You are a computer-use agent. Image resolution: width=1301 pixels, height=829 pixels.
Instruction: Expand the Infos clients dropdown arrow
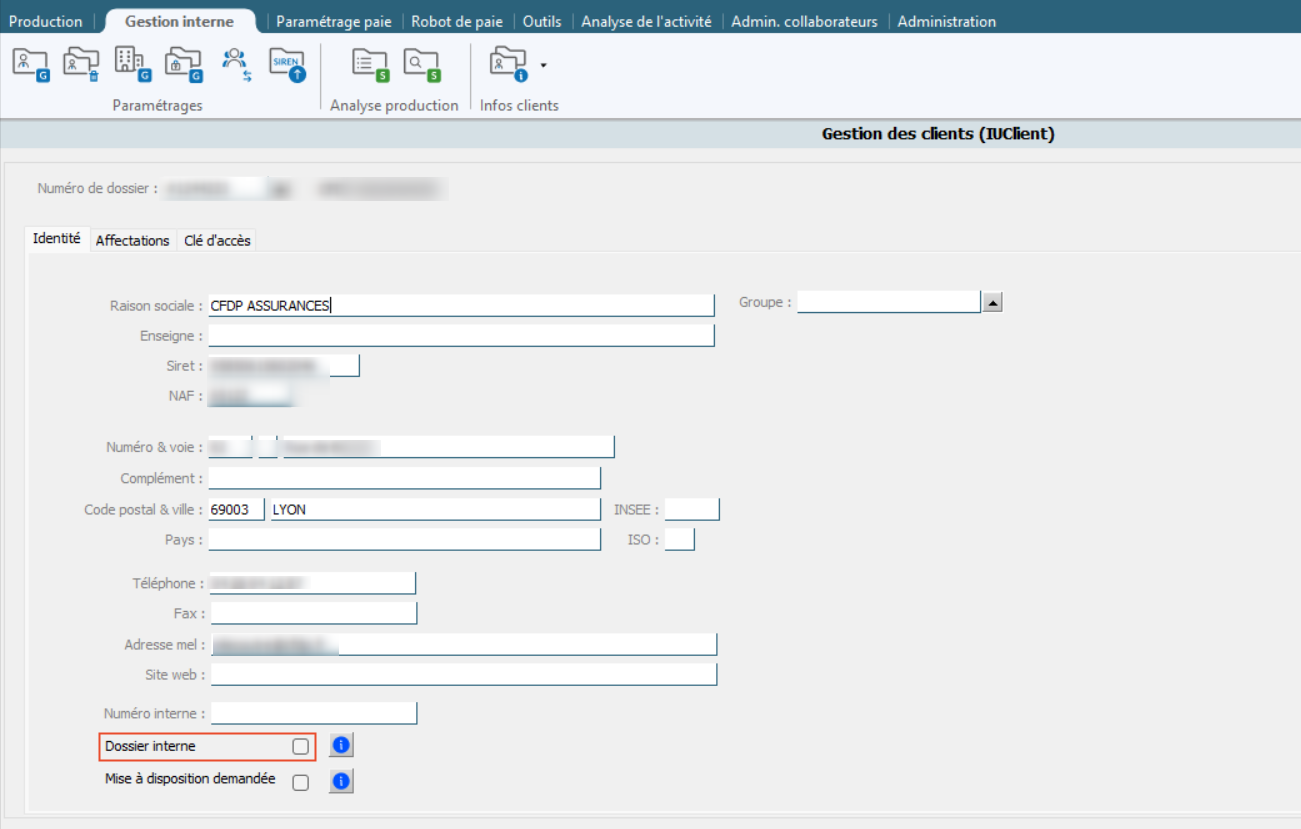coord(543,65)
